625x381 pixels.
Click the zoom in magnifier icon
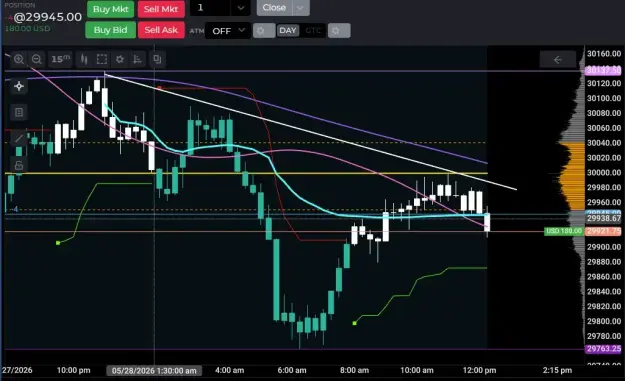(x=19, y=59)
